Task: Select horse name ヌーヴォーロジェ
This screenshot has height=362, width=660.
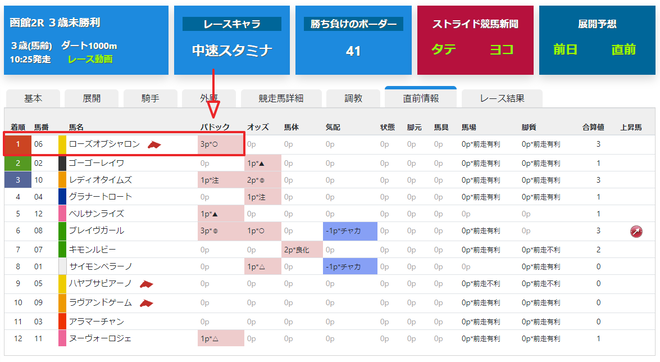Action: point(100,338)
